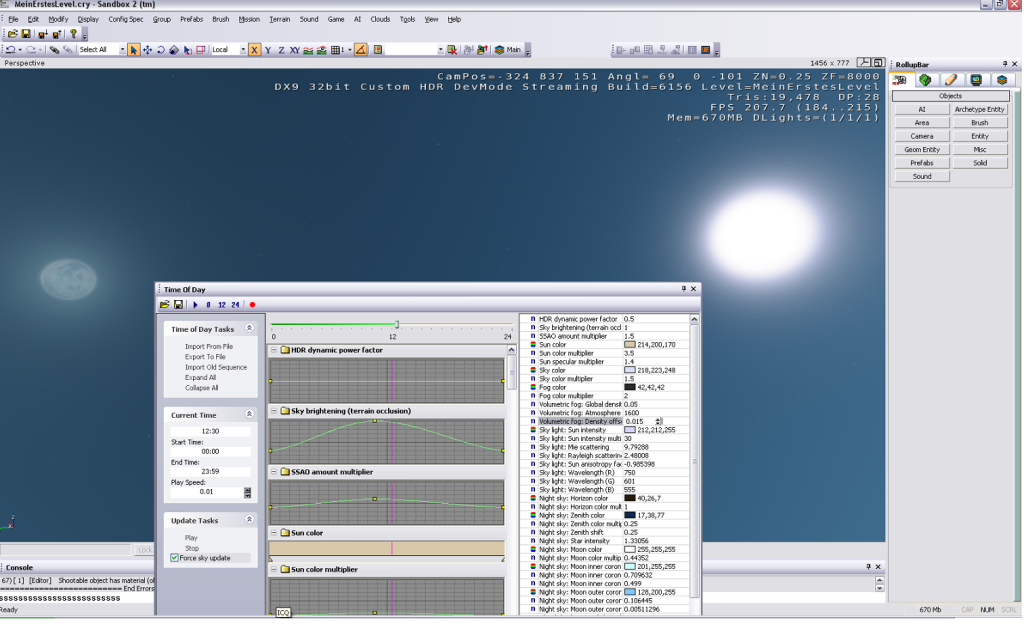Click the red record button in Time Of Day
This screenshot has height=640, width=1024.
point(252,305)
